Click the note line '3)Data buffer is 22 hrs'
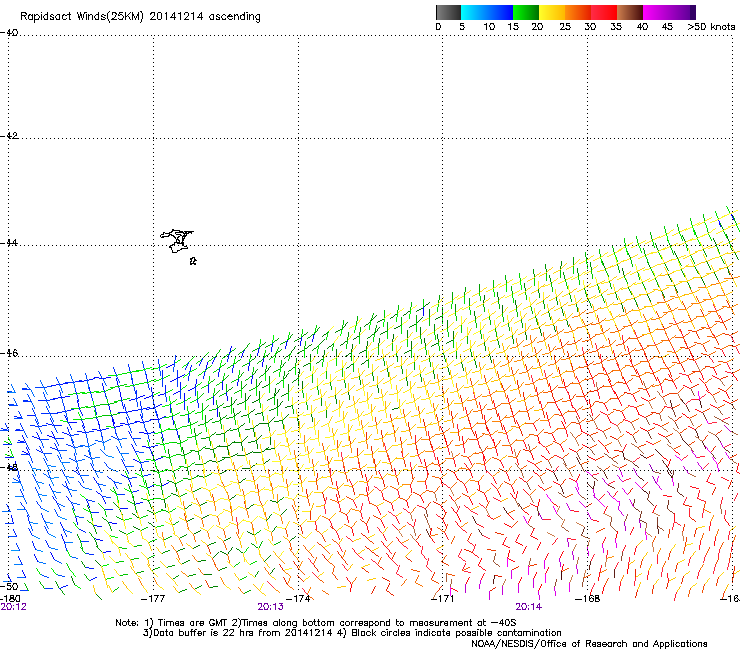Viewport: 740px width, 650px height. click(x=352, y=633)
